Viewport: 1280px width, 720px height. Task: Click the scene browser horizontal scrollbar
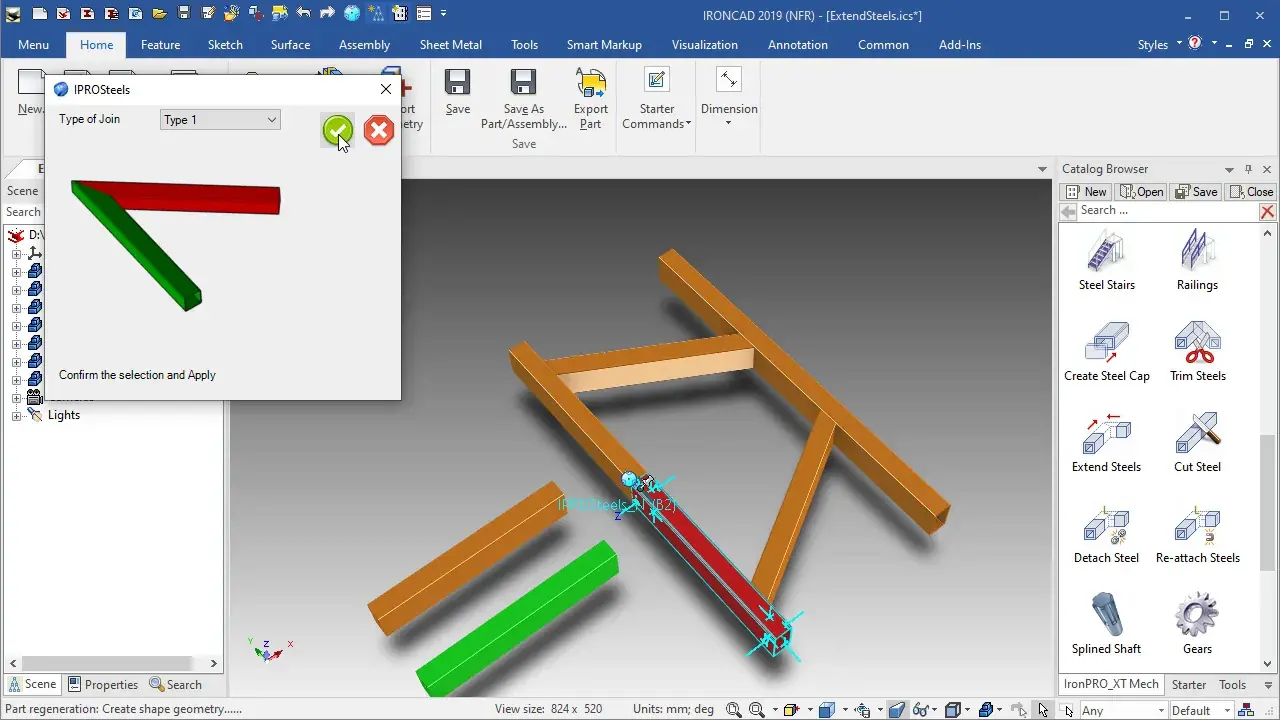click(x=109, y=663)
